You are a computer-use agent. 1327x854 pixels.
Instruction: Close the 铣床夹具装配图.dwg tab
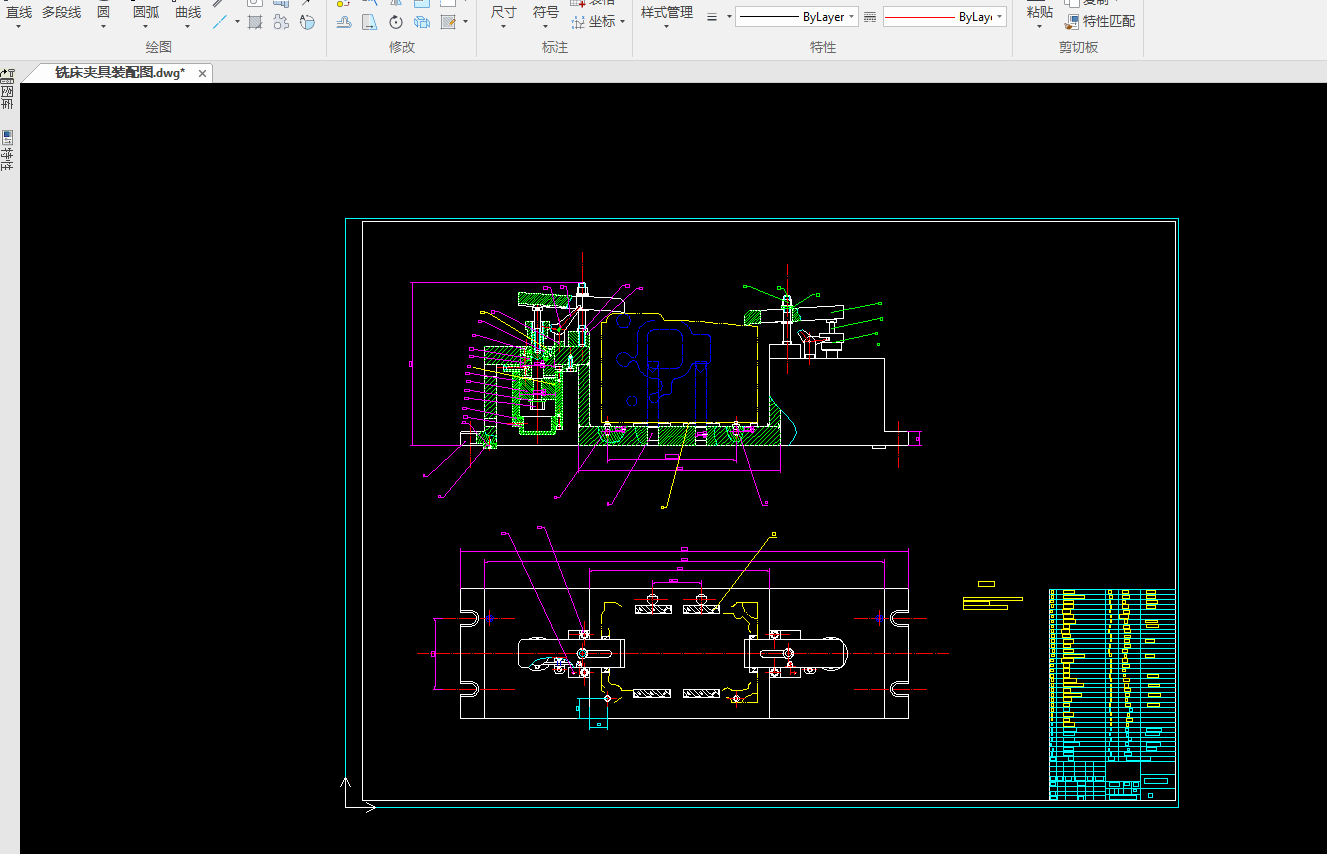(x=202, y=73)
